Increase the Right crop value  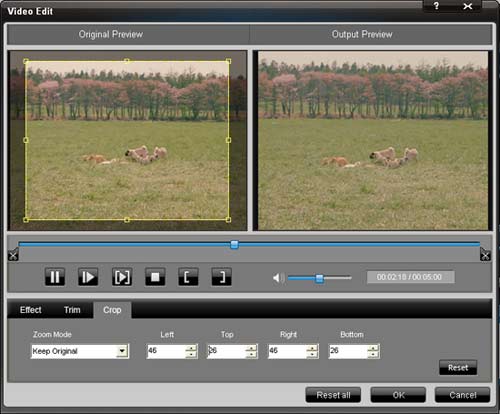click(x=313, y=348)
